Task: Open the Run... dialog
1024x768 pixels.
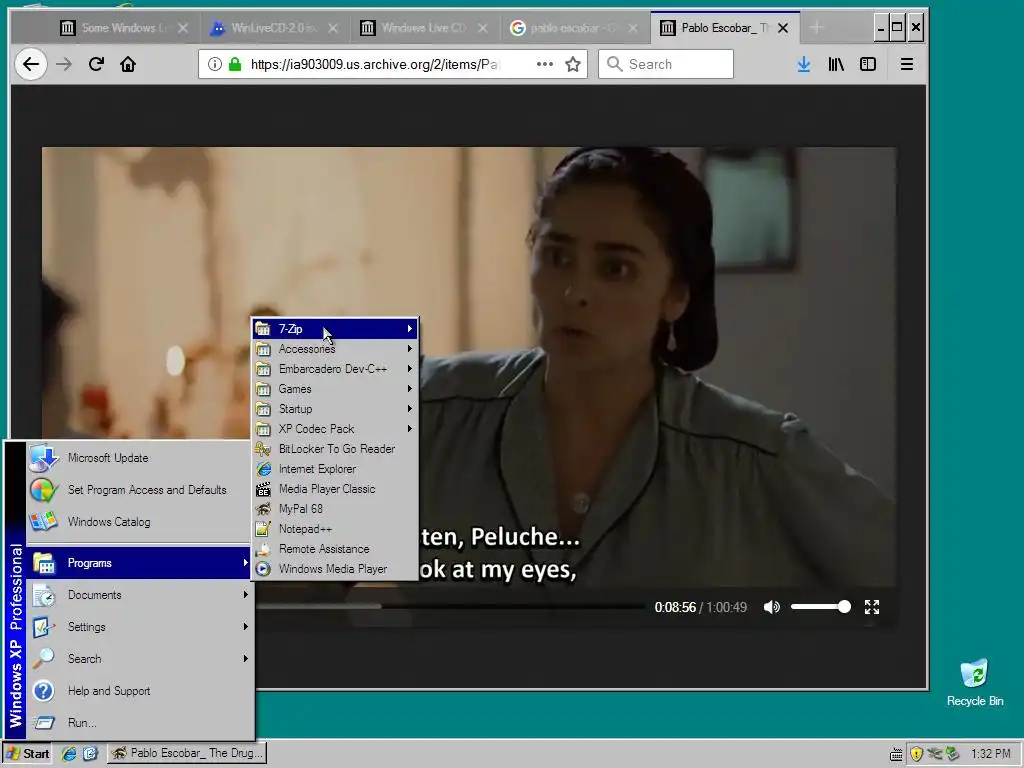Action: [x=139, y=723]
